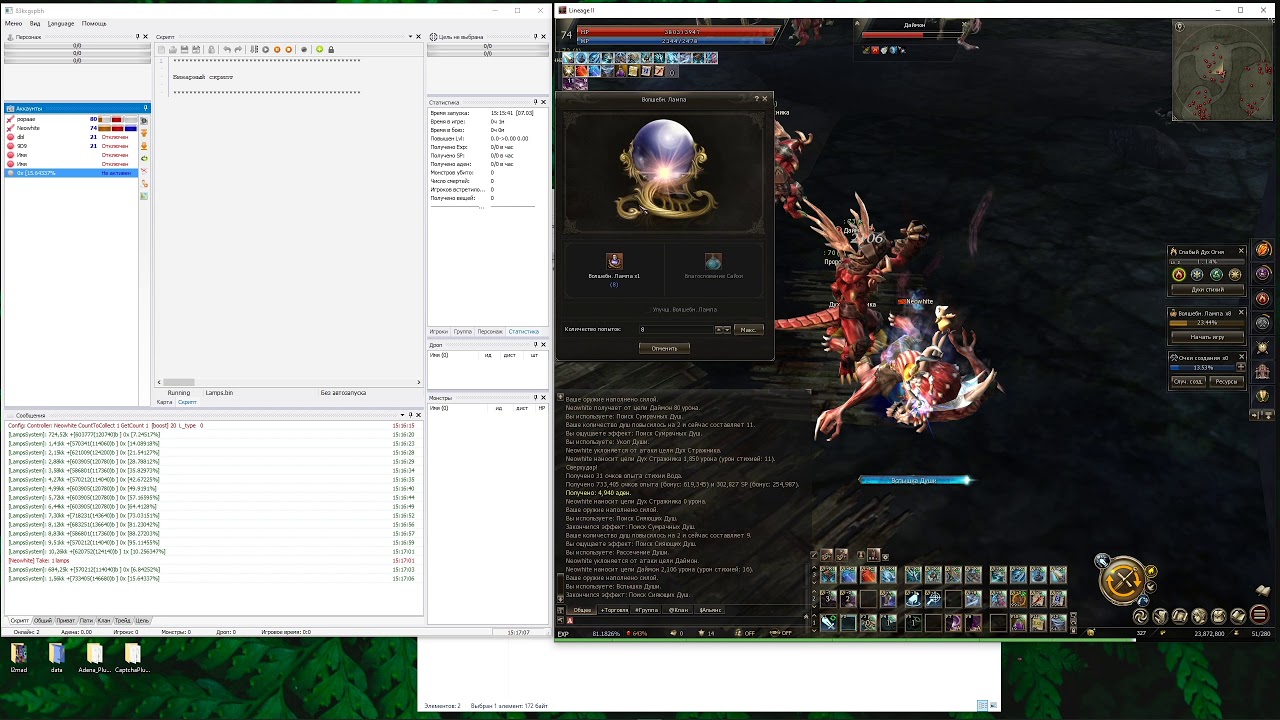The image size is (1280, 720).
Task: Click the Макс. button in lamp dialog
Action: pyautogui.click(x=749, y=329)
